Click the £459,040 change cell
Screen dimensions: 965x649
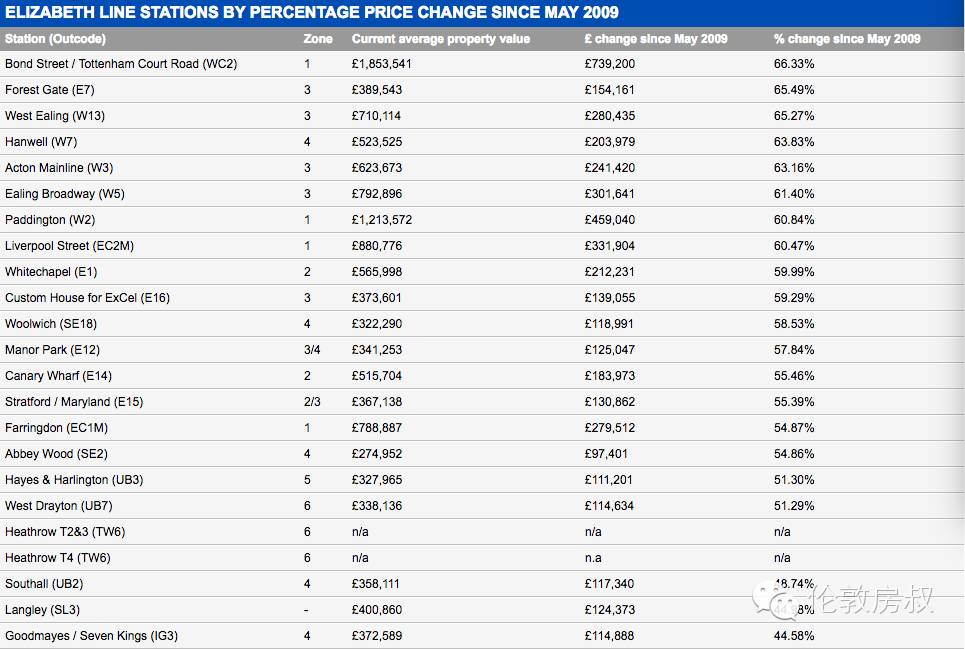coord(610,220)
